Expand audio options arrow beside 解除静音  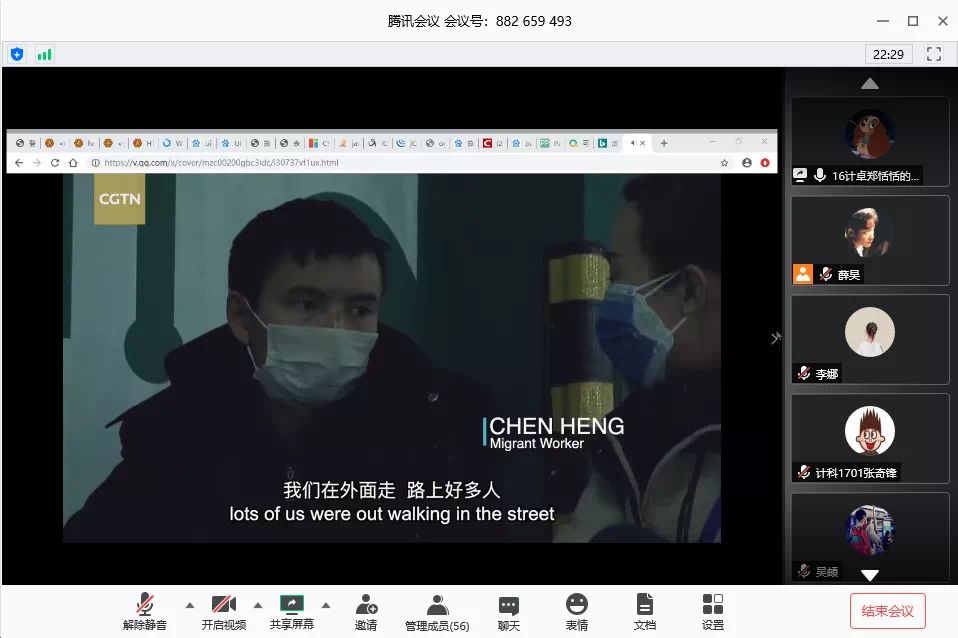(189, 604)
